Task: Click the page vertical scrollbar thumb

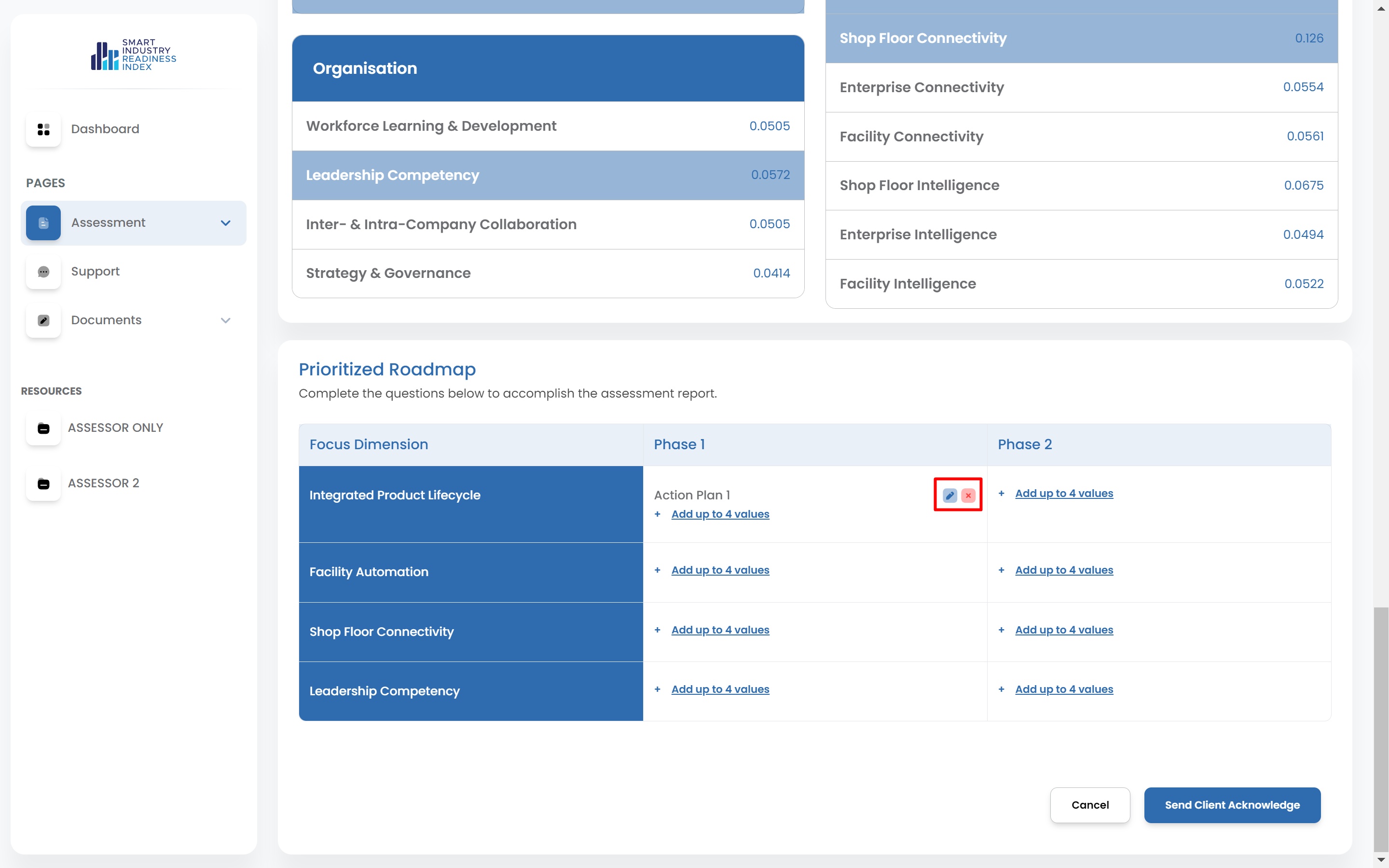Action: (x=1381, y=729)
